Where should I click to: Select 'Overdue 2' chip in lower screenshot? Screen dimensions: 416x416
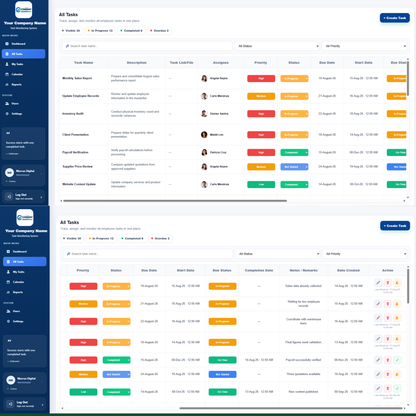(x=160, y=239)
